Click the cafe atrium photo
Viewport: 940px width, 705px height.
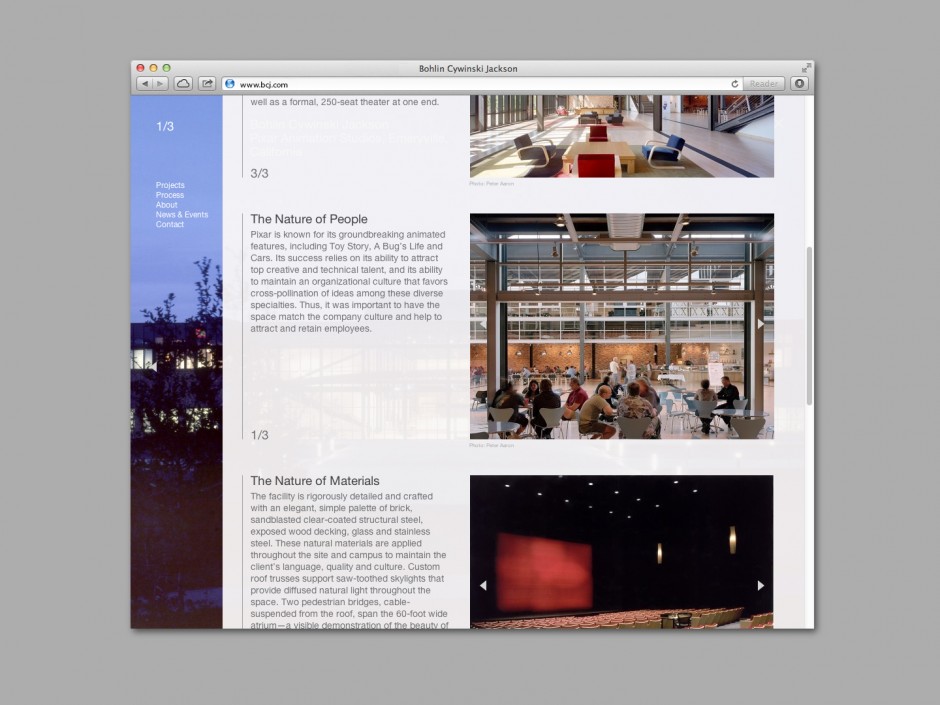click(x=622, y=326)
